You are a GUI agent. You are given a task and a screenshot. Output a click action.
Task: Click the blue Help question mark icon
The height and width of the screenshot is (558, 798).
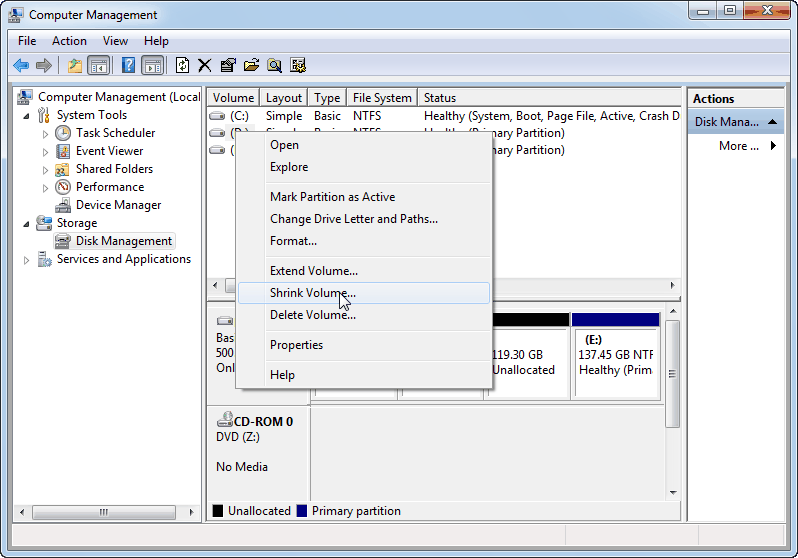point(128,65)
